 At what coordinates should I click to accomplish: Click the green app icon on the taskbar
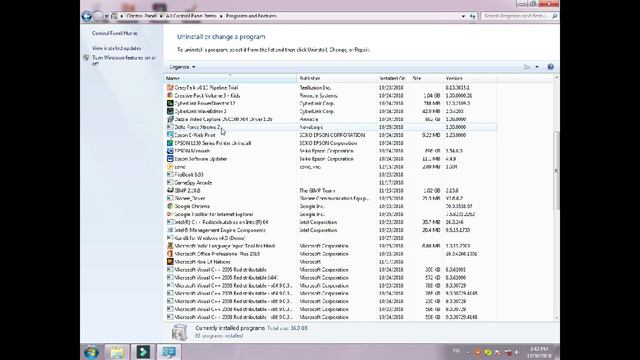(x=143, y=352)
